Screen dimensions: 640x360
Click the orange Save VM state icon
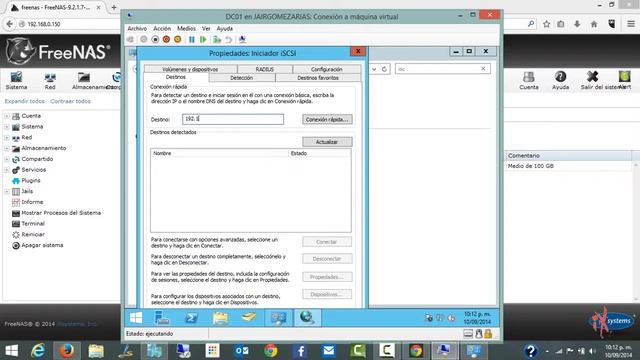click(178, 40)
